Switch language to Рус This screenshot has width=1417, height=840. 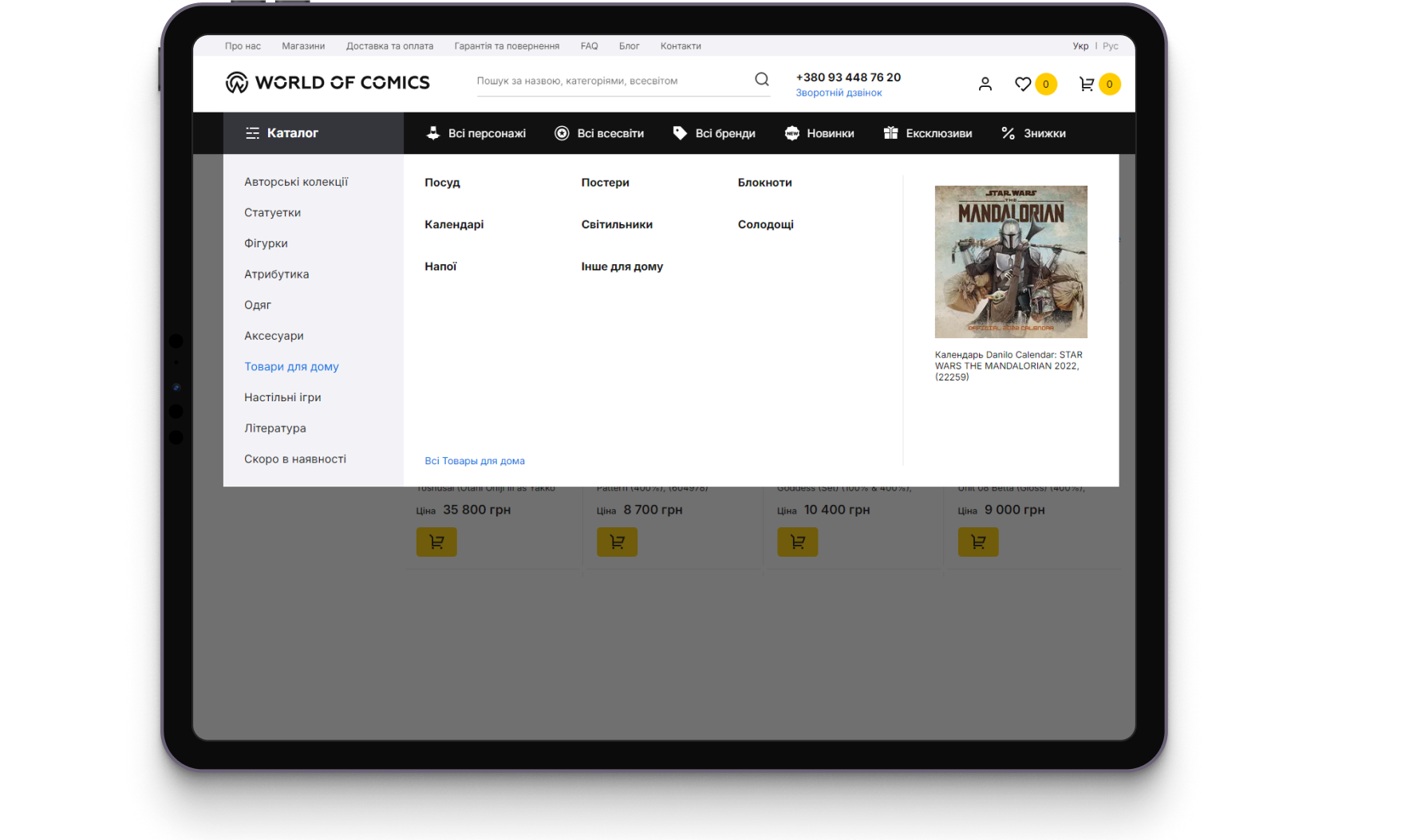1111,46
